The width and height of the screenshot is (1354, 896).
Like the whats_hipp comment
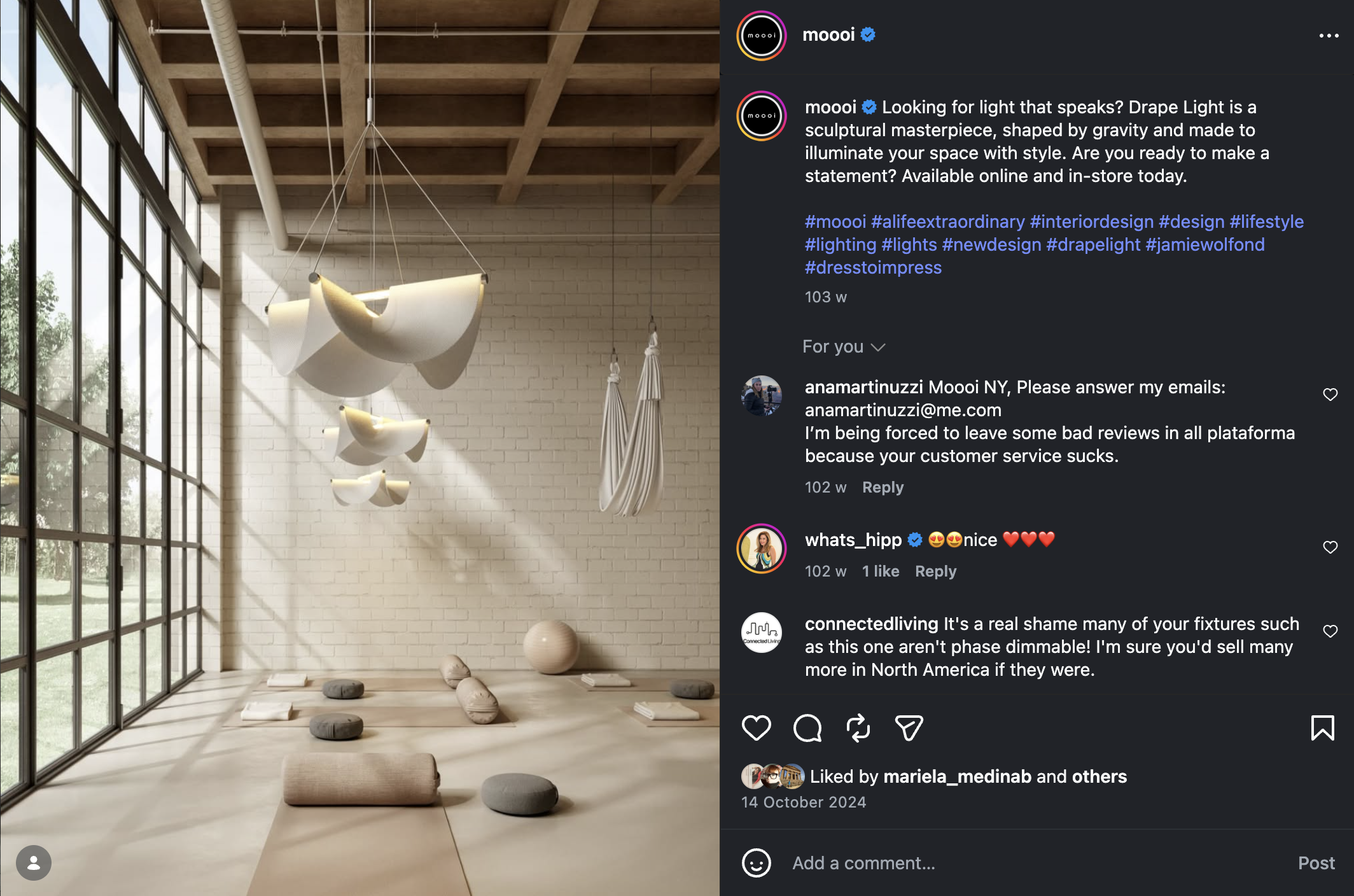pyautogui.click(x=1330, y=547)
